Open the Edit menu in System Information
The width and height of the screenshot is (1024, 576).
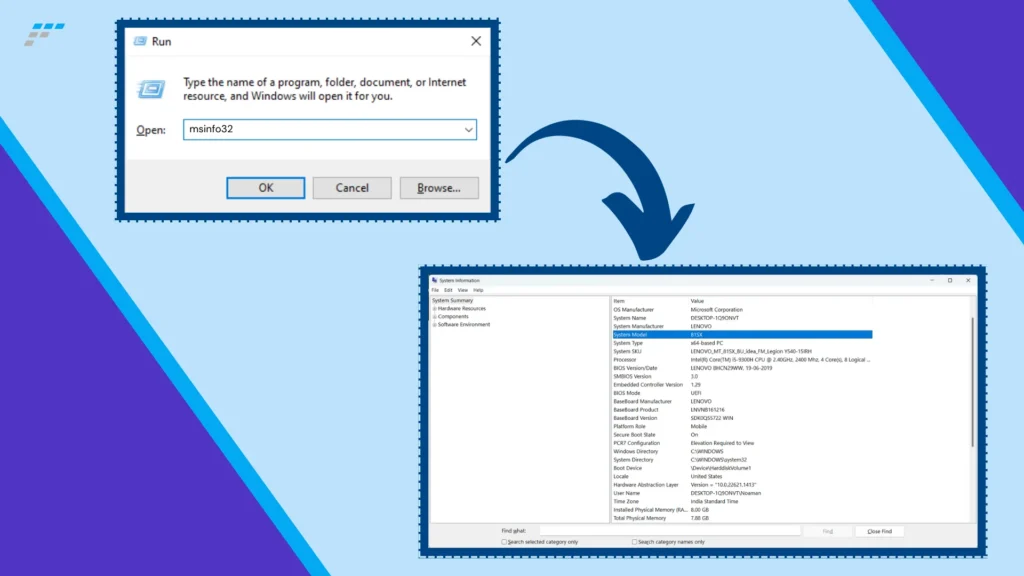click(448, 290)
